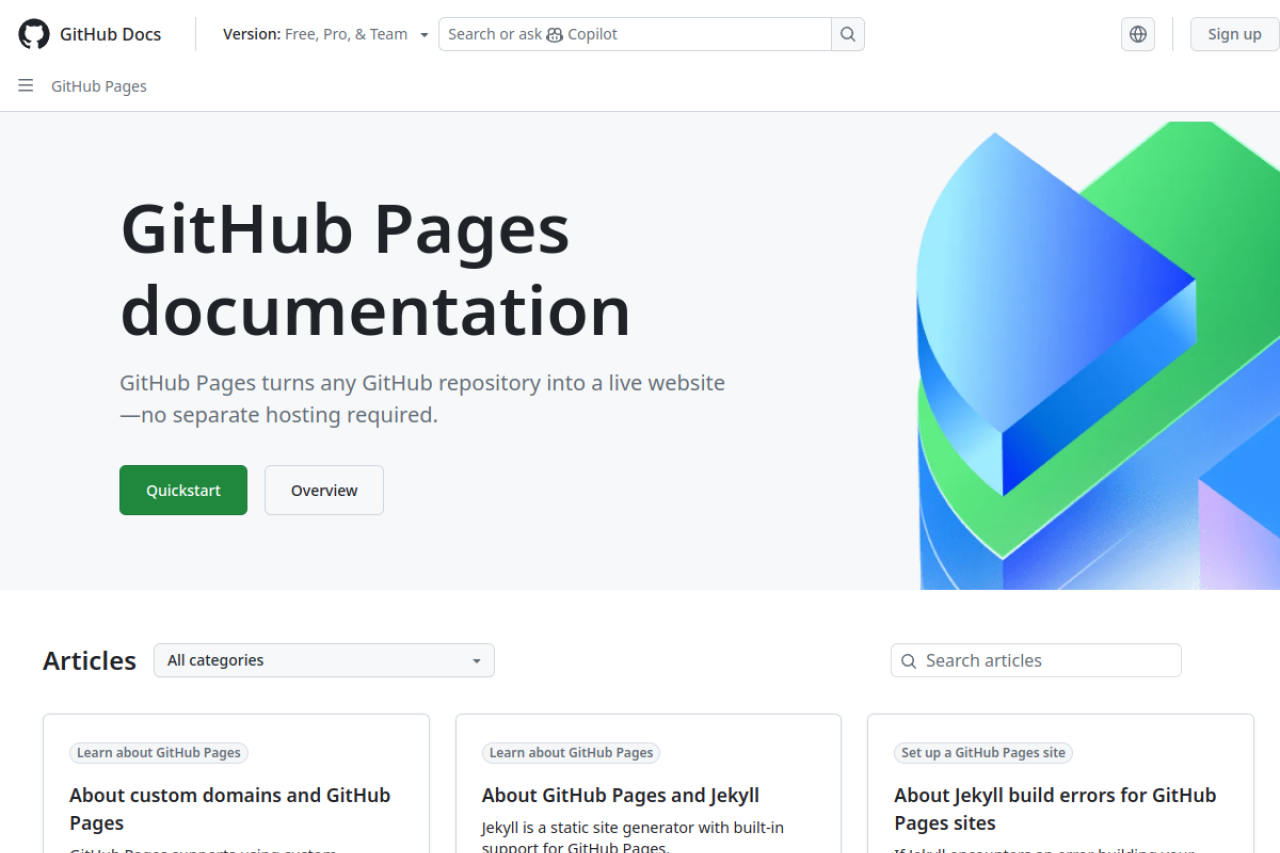Open About GitHub Pages and Jekyll article
Screen dimensions: 1280x853
[x=620, y=795]
